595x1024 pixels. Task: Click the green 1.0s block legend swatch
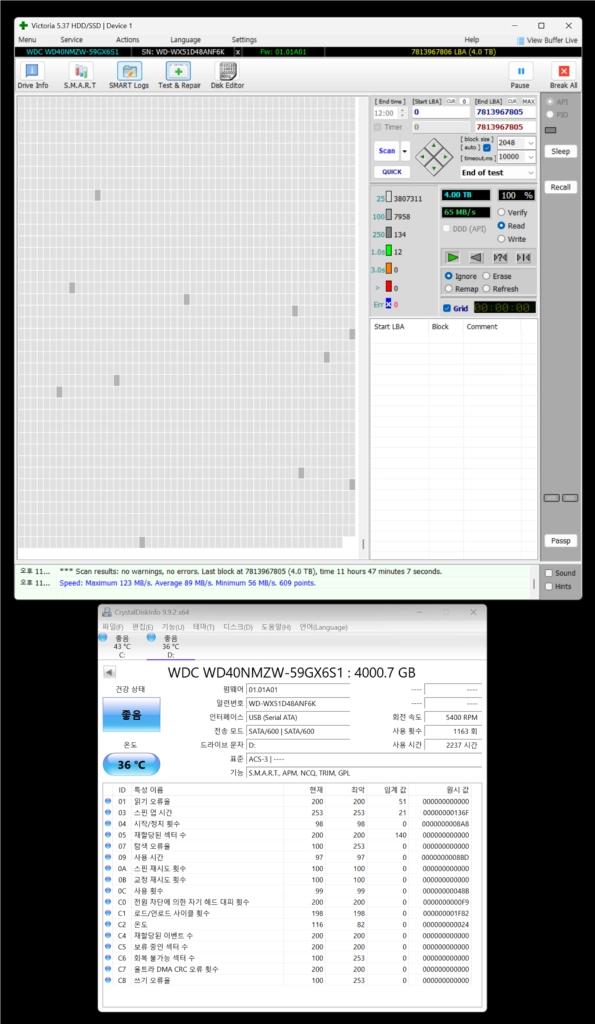[x=389, y=250]
